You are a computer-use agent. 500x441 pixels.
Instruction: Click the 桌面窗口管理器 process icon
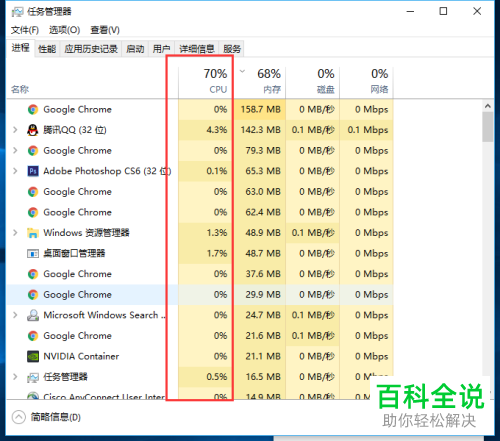coord(33,254)
